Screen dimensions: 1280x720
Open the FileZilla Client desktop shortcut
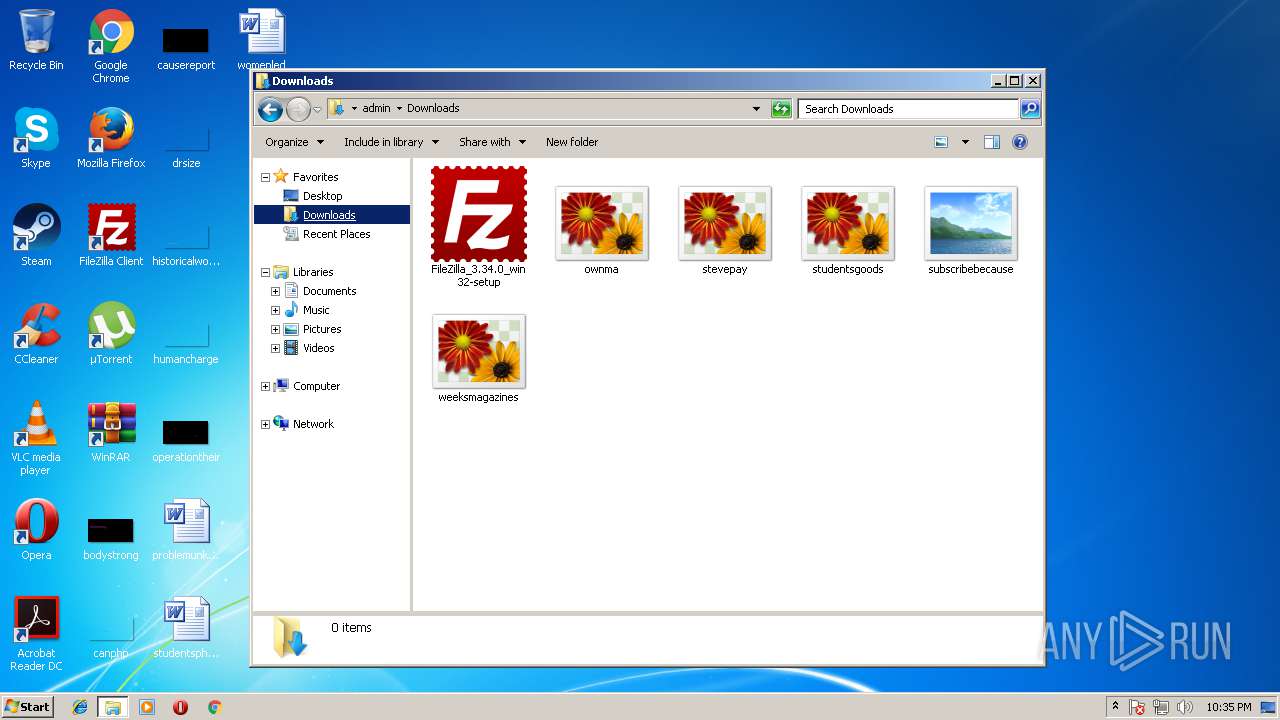(111, 237)
